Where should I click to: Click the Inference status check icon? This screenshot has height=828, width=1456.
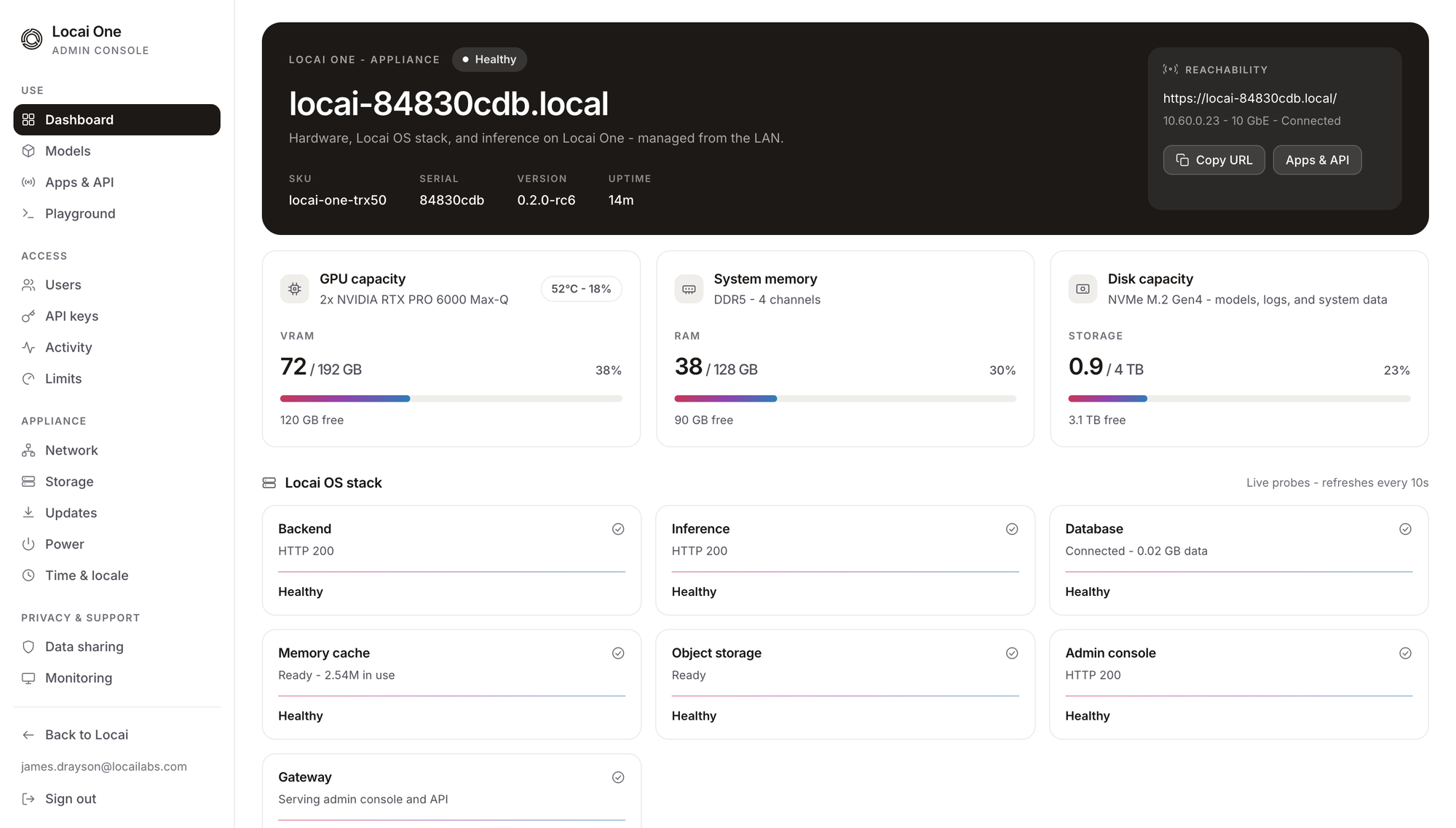coord(1012,529)
